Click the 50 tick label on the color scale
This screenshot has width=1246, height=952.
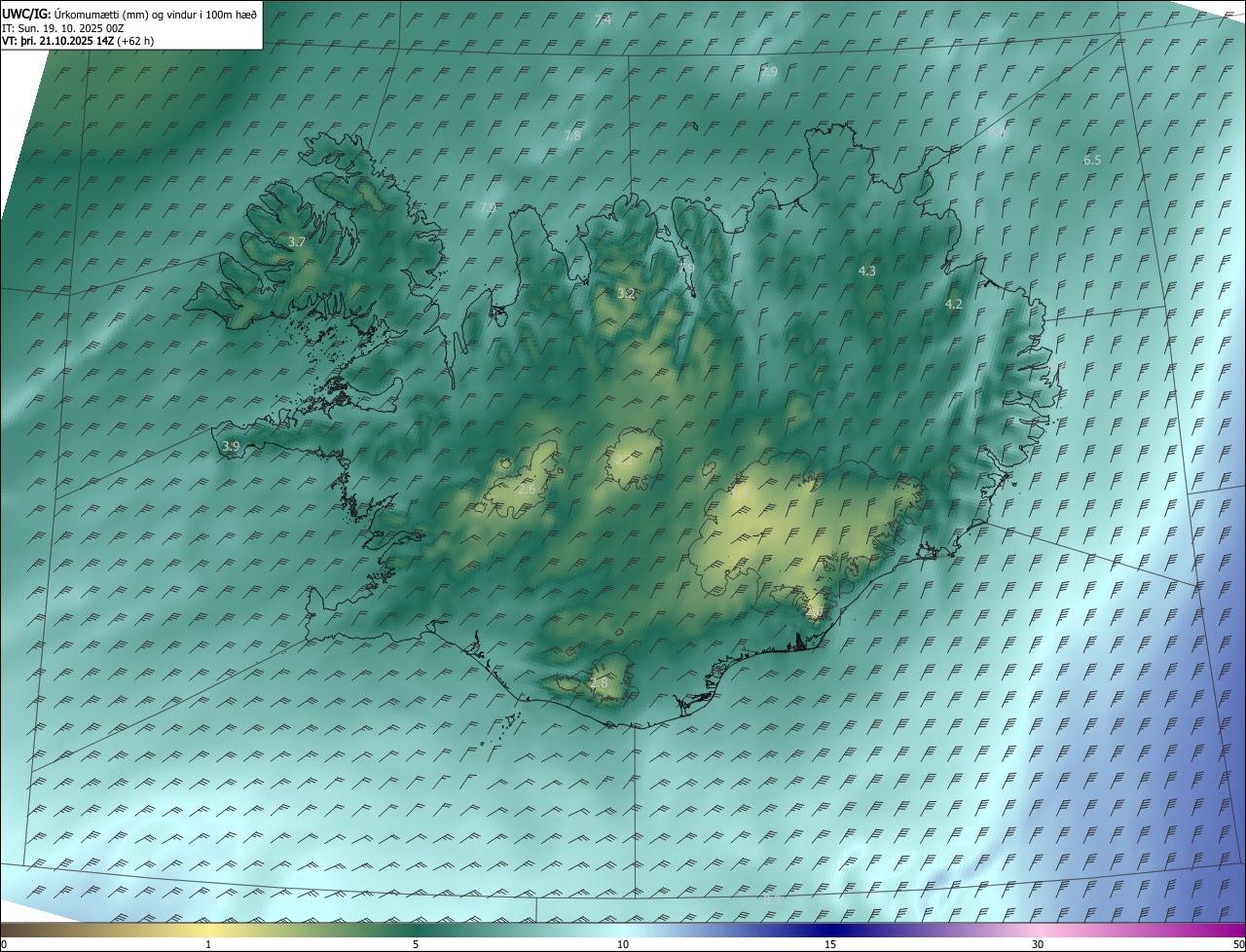coord(1238,944)
